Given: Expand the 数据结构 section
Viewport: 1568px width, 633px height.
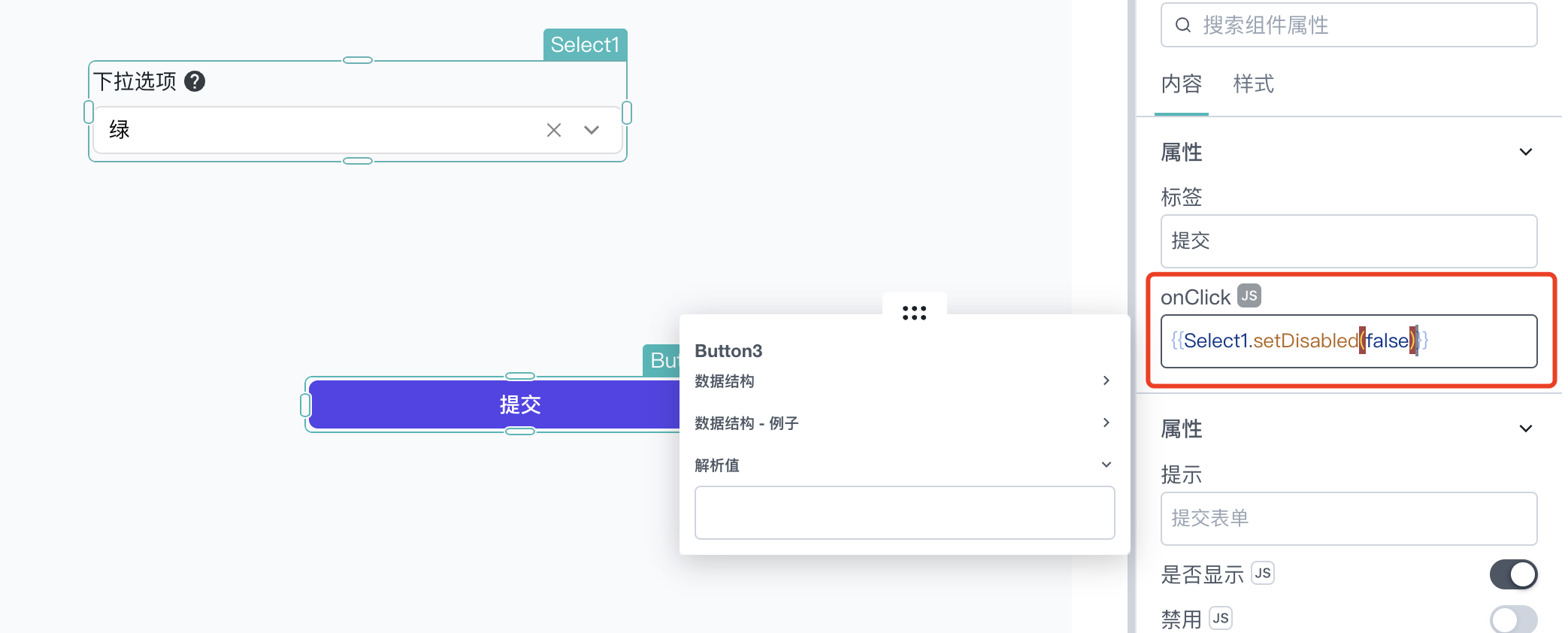Looking at the screenshot, I should coord(903,381).
